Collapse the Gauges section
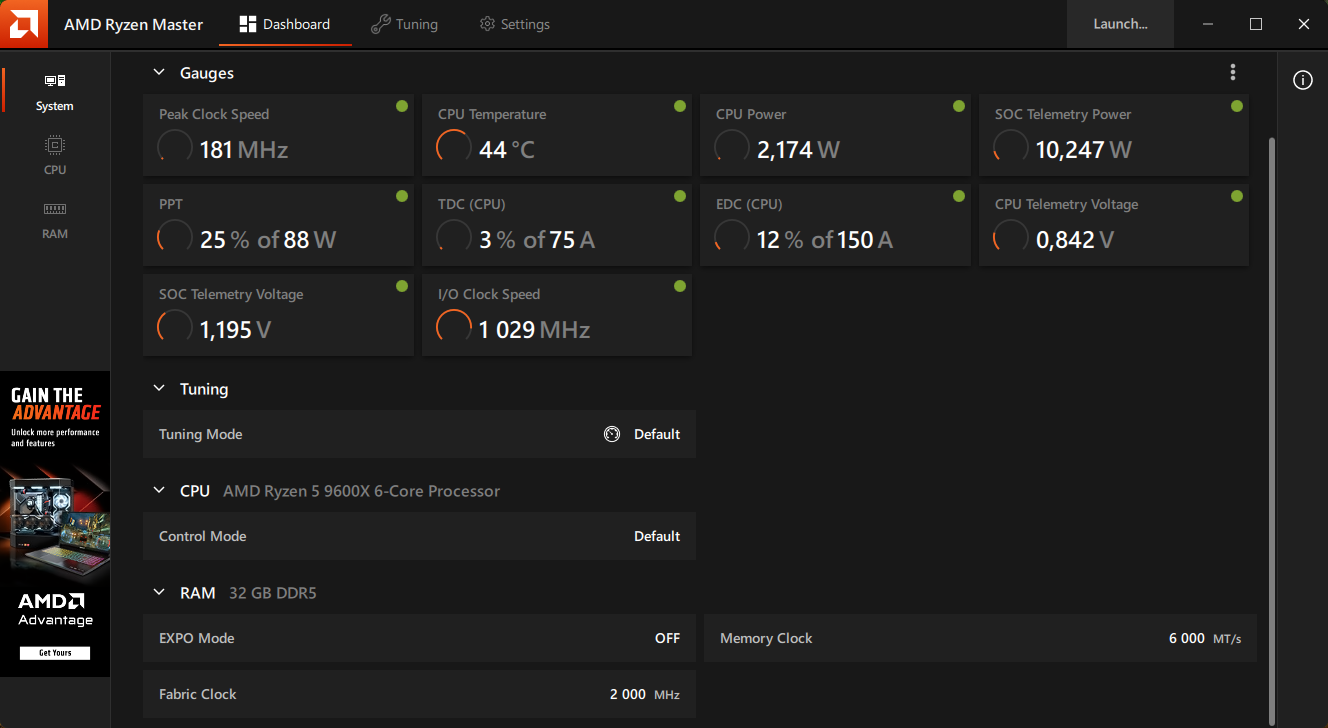Viewport: 1328px width, 728px height. pyautogui.click(x=159, y=73)
